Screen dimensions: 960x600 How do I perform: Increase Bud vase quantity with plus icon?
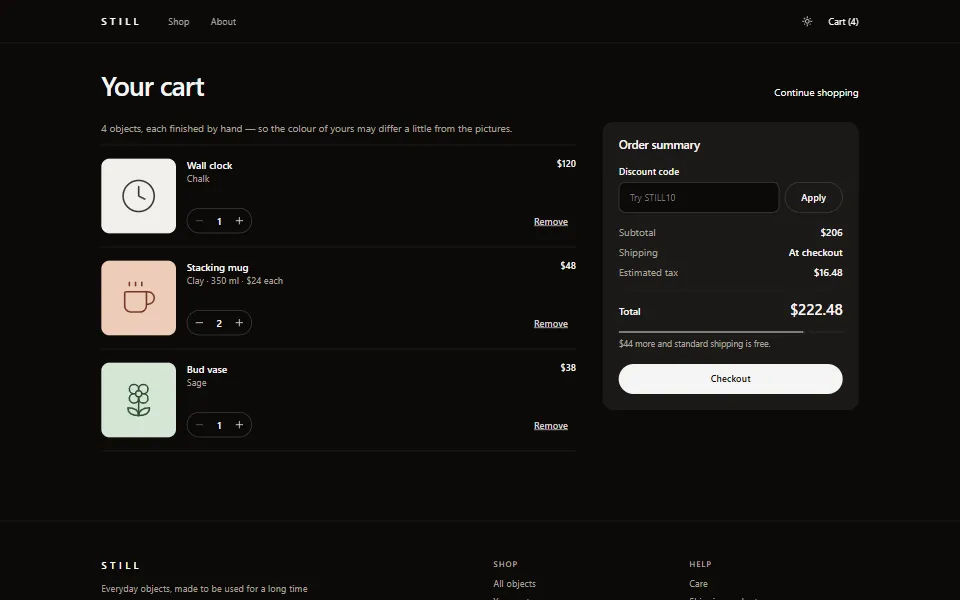[239, 425]
